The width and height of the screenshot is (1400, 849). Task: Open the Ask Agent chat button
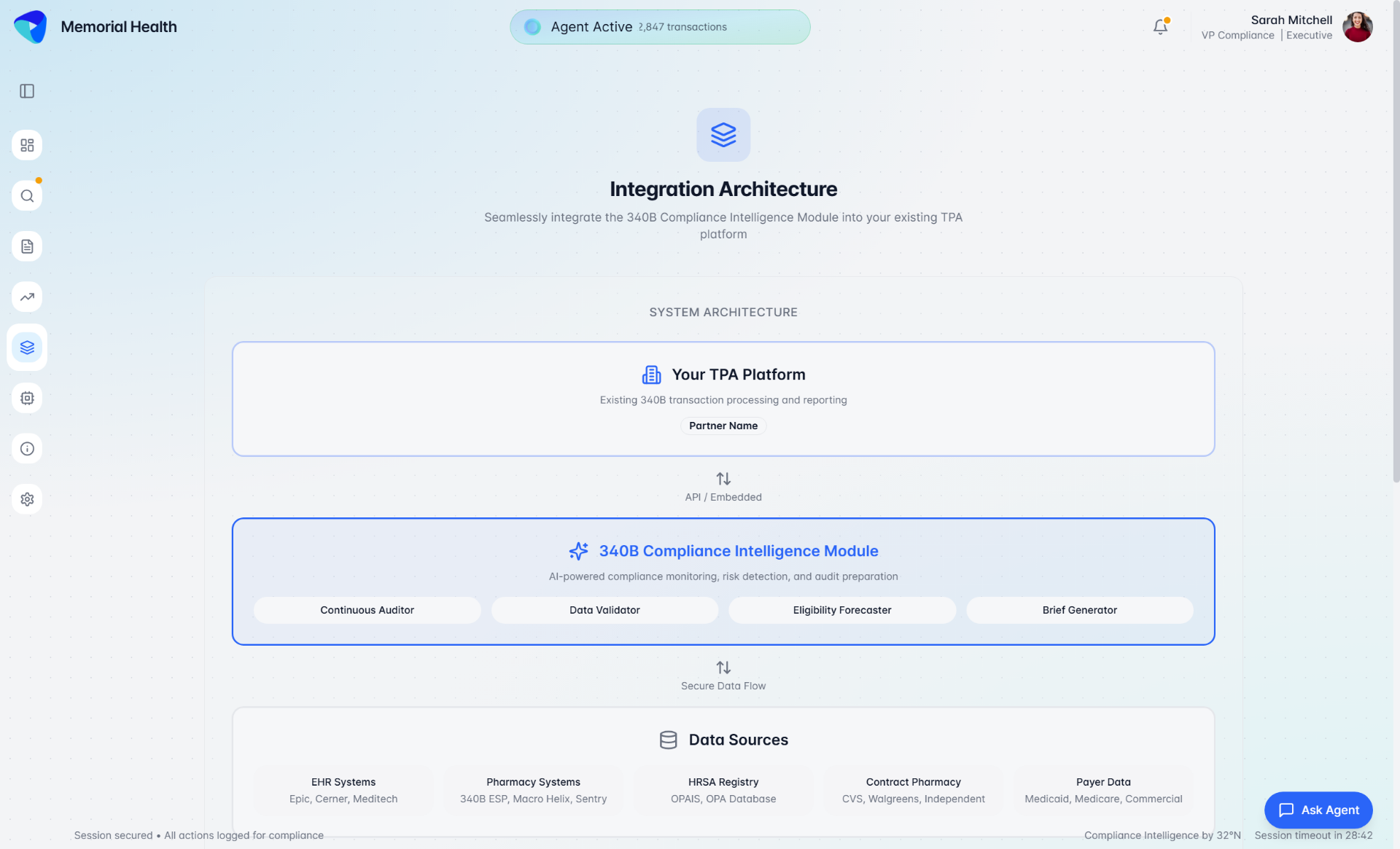click(1318, 810)
